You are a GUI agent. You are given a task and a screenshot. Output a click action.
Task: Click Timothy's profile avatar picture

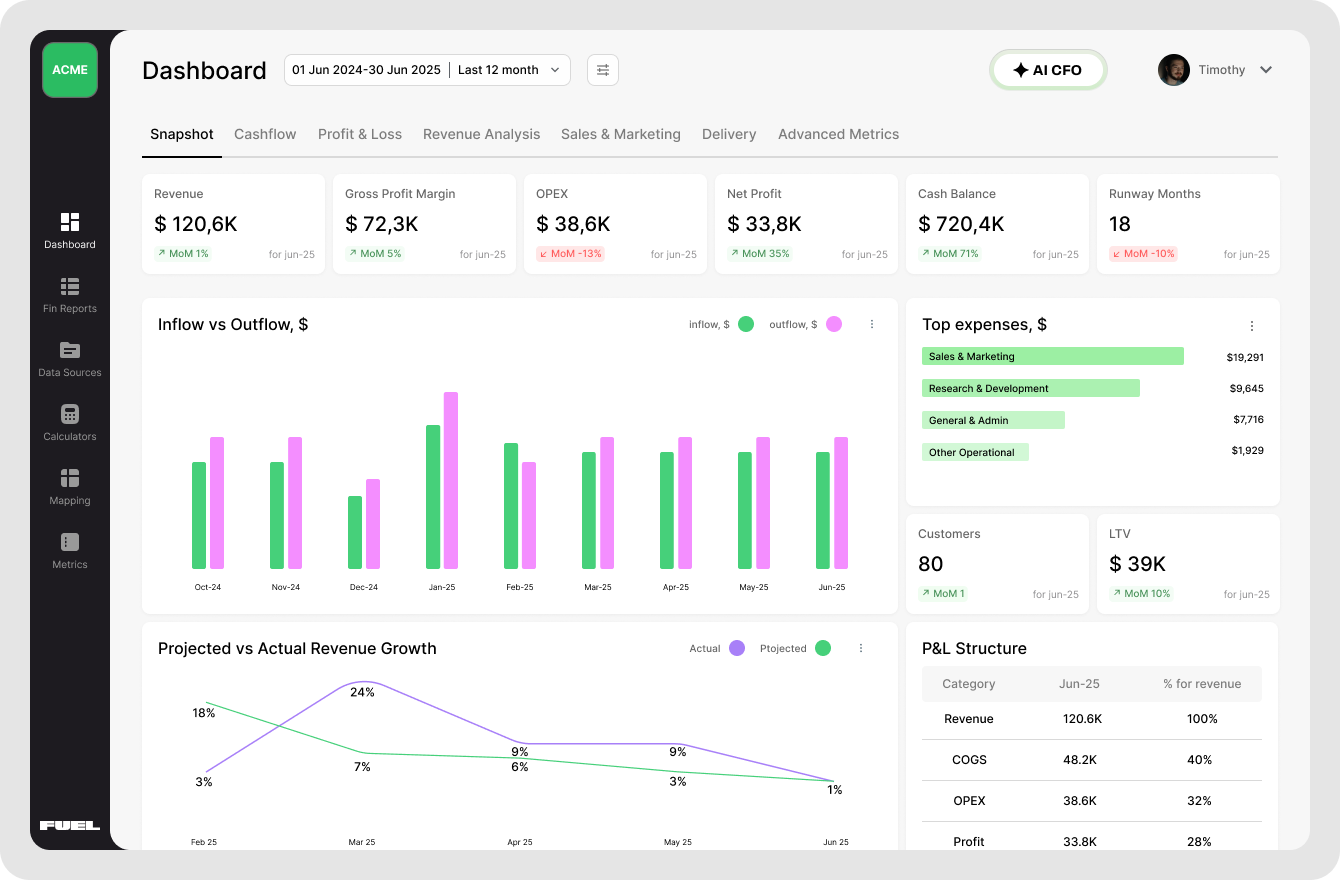1173,70
